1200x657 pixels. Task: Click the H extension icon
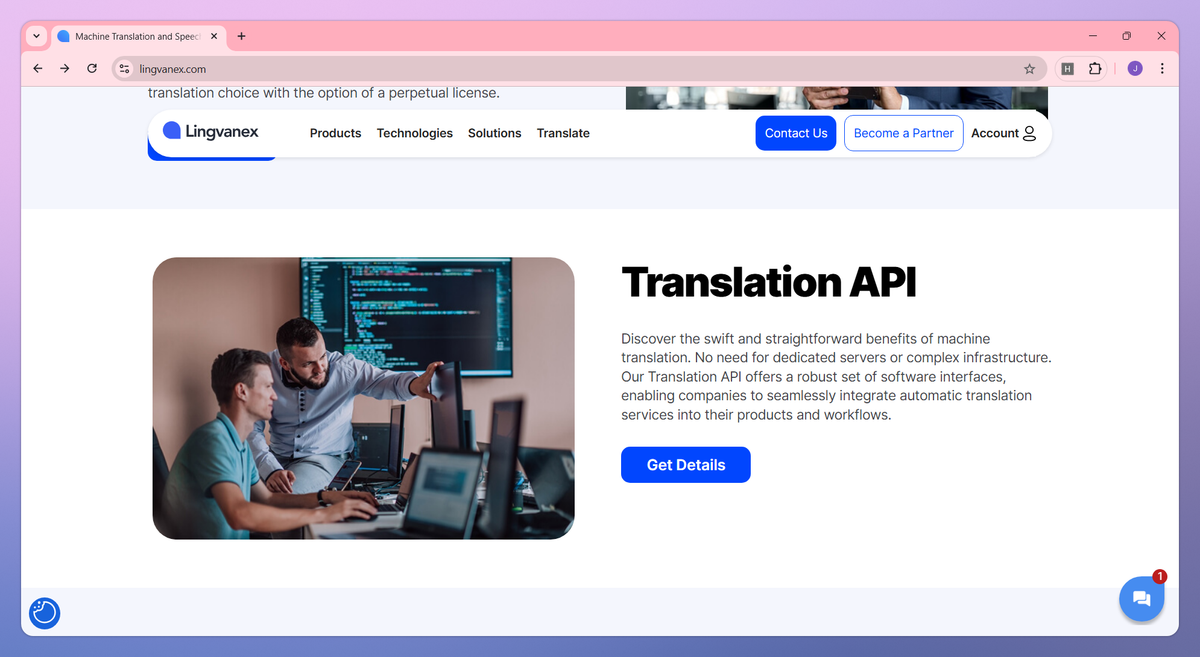coord(1067,69)
